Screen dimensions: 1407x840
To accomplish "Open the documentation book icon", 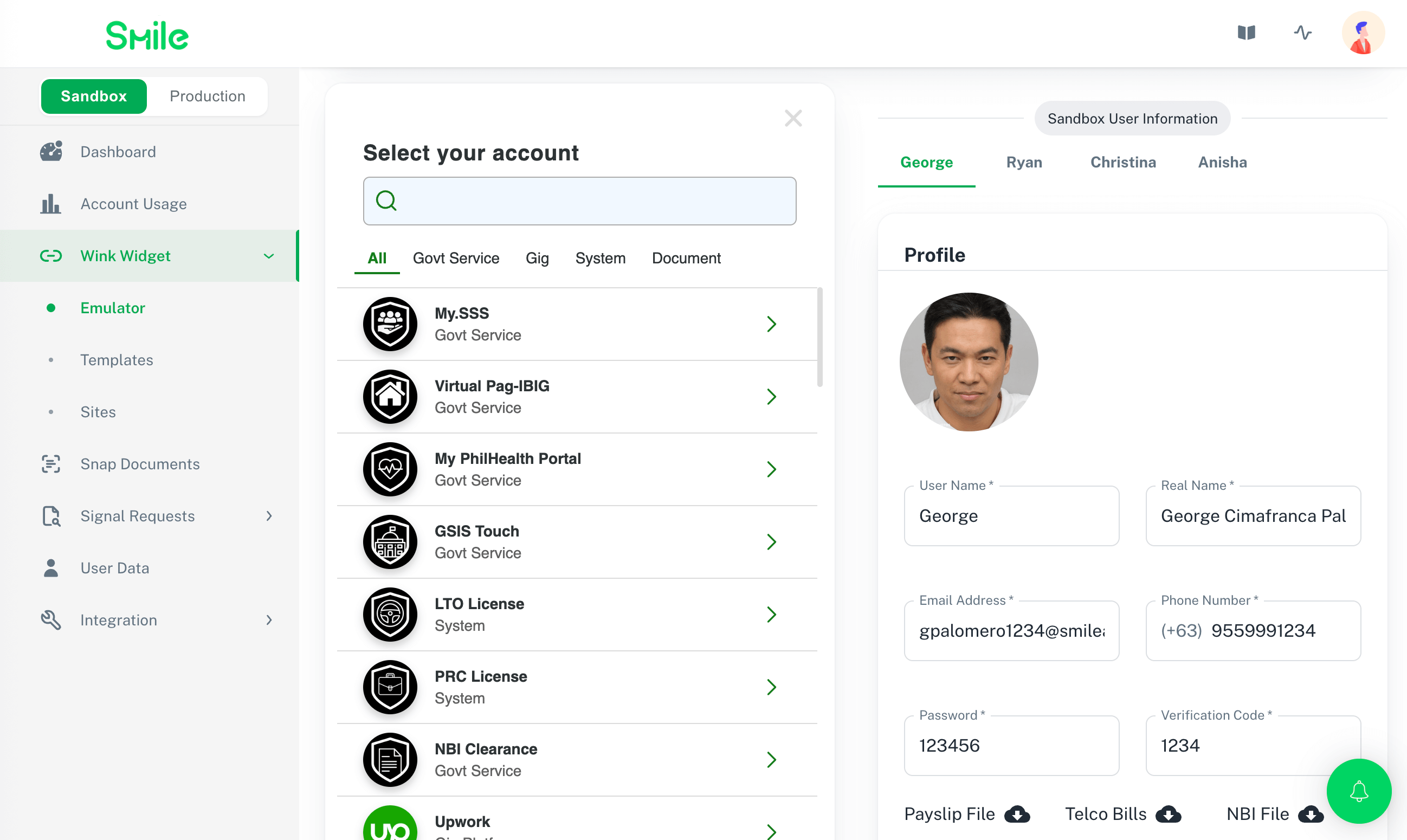I will point(1245,33).
